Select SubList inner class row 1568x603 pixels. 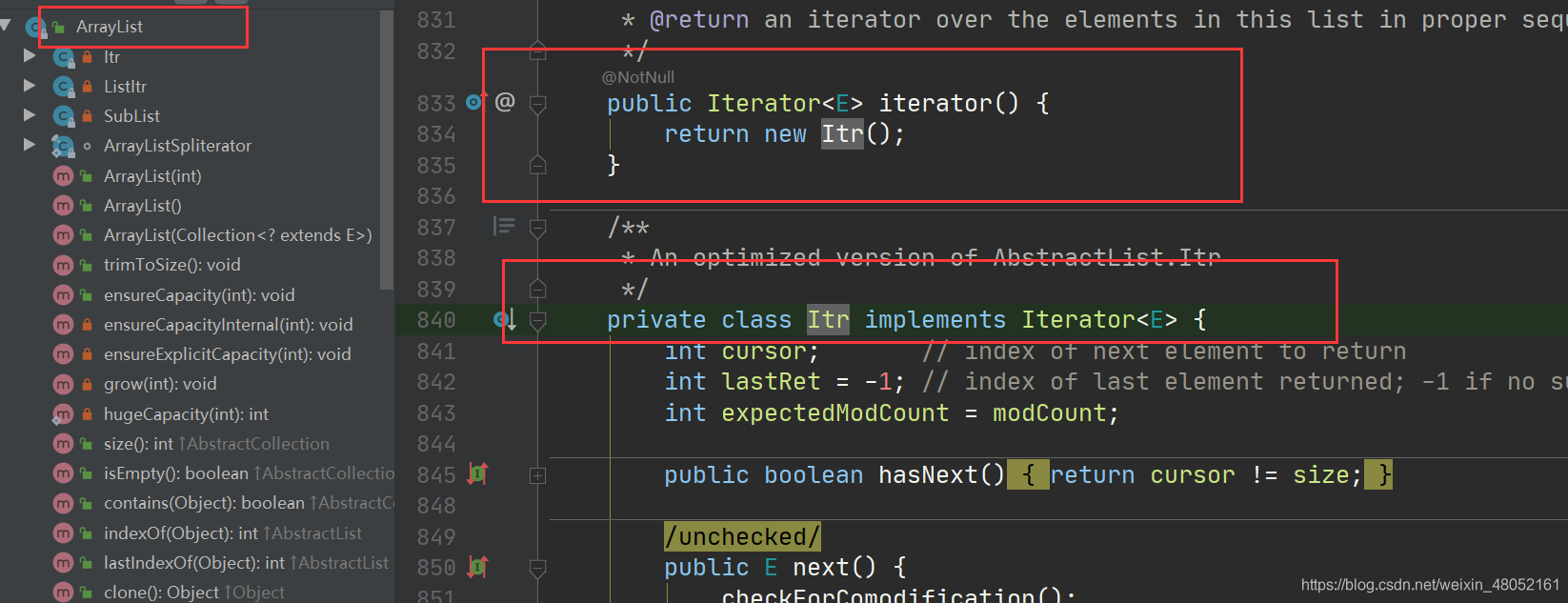[131, 116]
